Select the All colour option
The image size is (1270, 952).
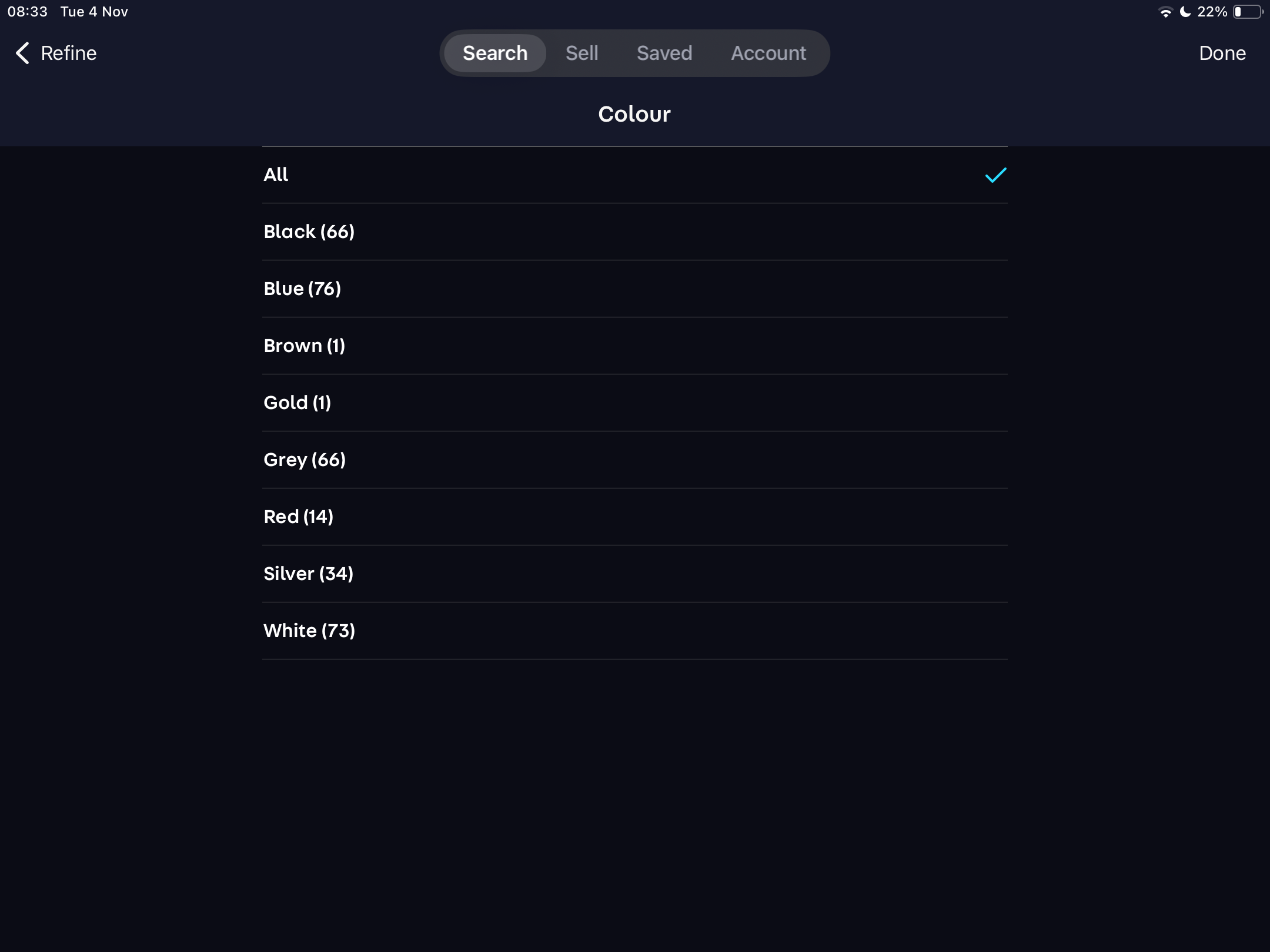click(x=276, y=175)
